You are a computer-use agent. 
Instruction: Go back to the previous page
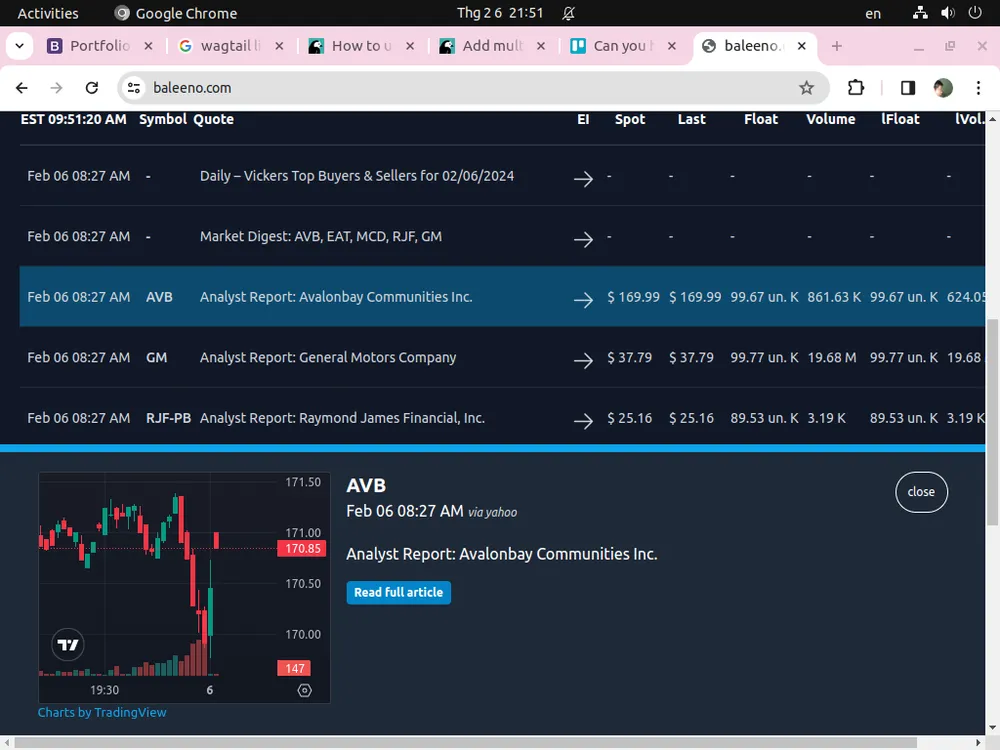22,88
